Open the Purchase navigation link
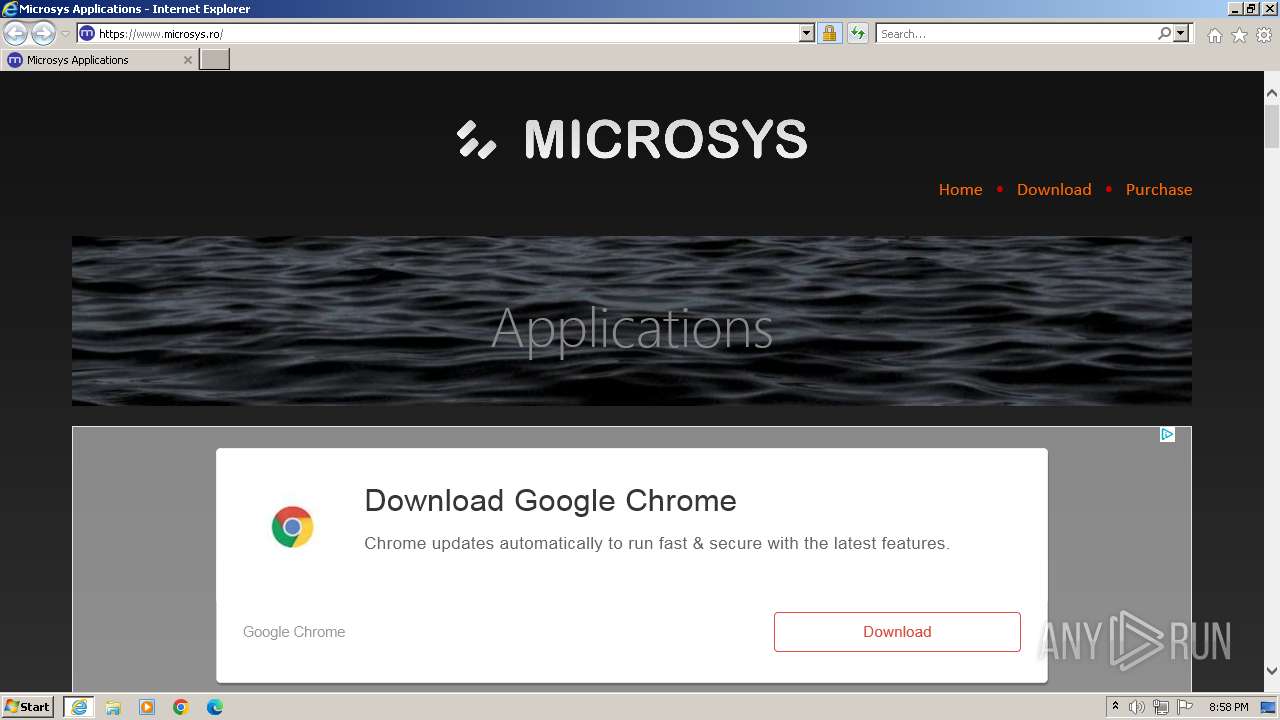This screenshot has height=720, width=1280. pos(1159,189)
